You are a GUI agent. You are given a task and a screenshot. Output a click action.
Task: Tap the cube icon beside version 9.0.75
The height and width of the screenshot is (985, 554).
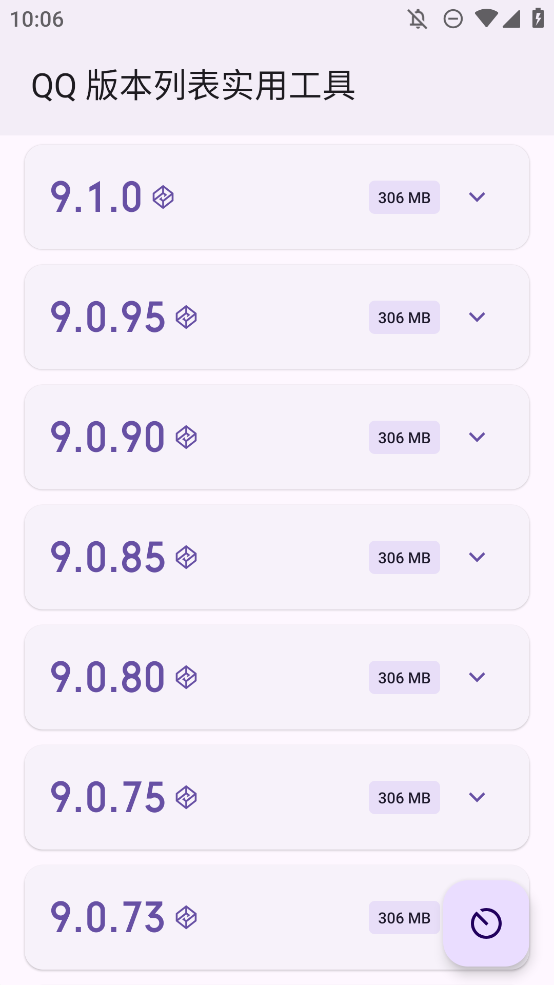click(x=186, y=797)
